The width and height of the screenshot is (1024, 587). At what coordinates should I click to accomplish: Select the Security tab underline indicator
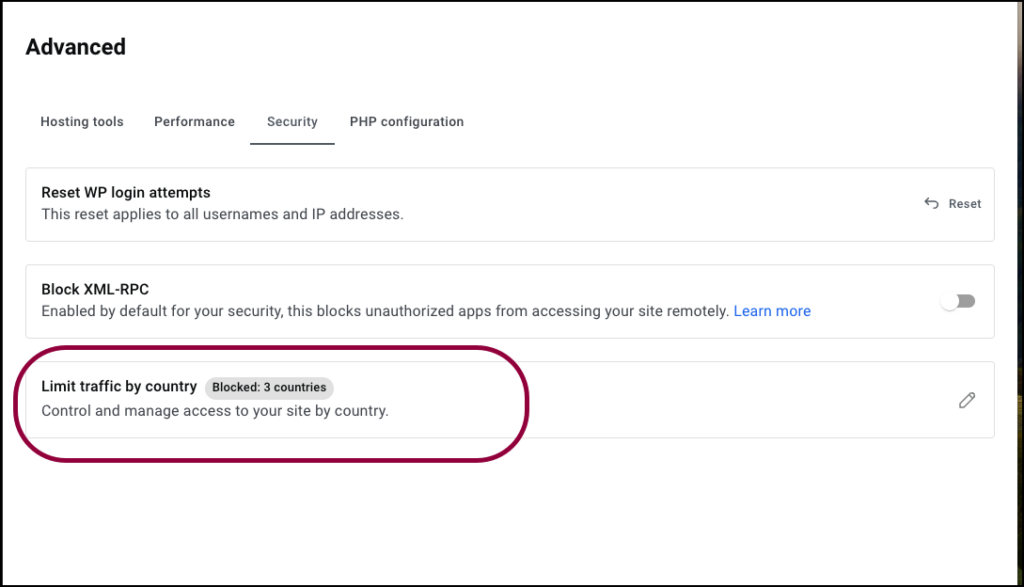coord(291,143)
